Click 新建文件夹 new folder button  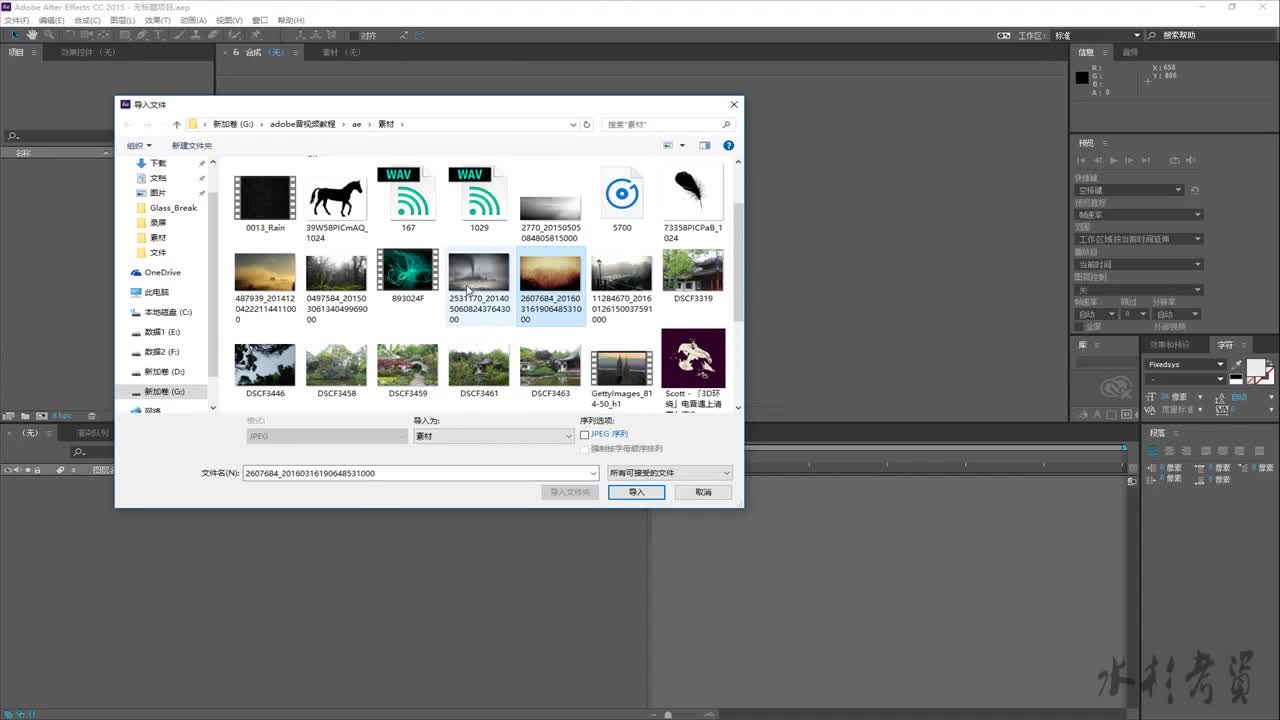point(191,146)
